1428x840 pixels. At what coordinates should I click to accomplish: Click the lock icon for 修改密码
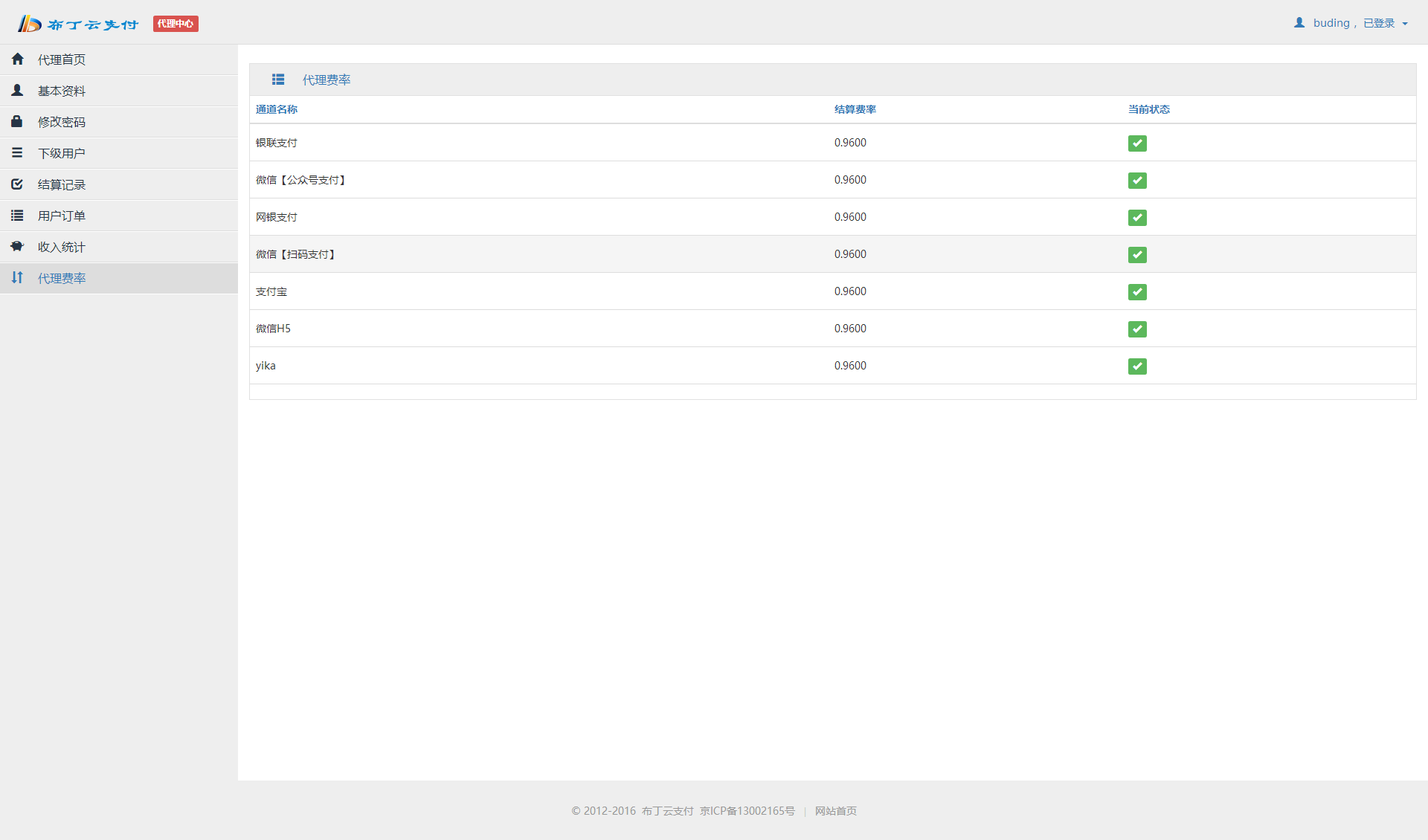(x=16, y=121)
